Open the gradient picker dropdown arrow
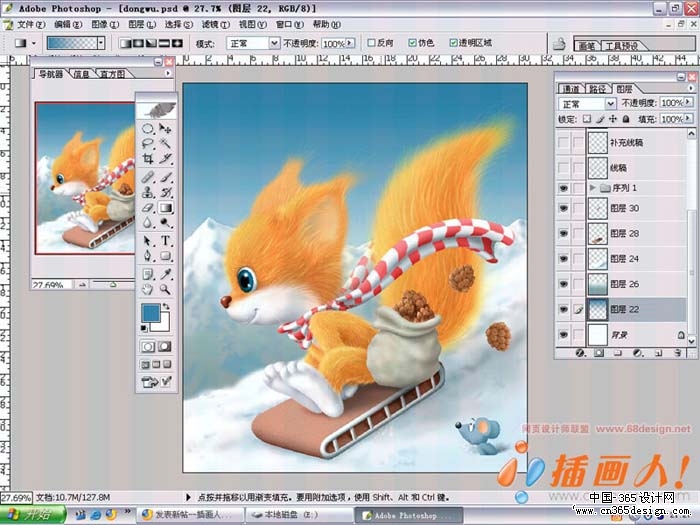The height and width of the screenshot is (525, 700). click(x=101, y=43)
